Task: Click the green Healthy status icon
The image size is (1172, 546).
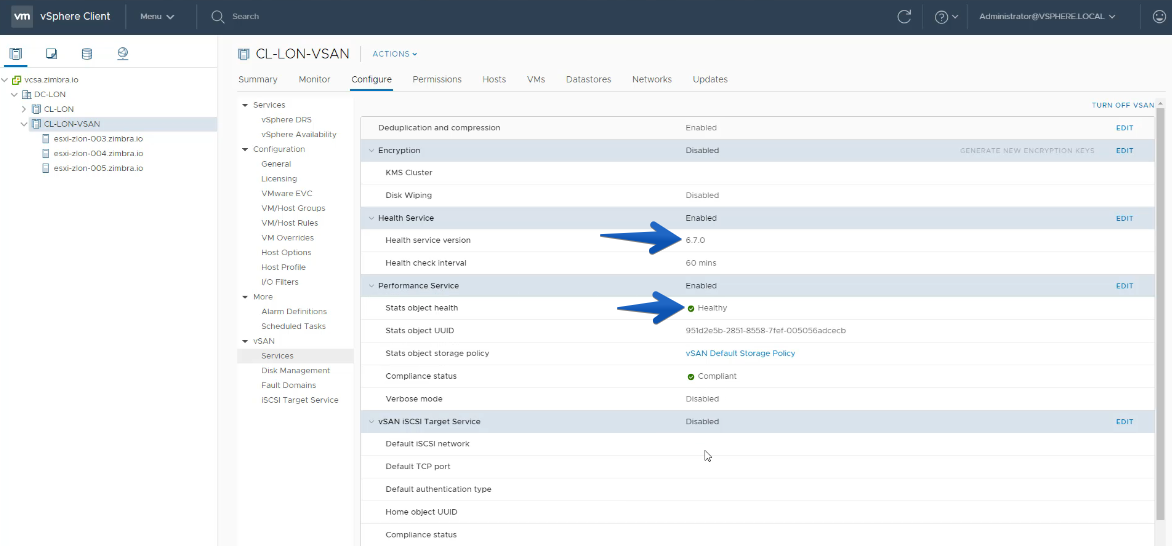Action: click(x=691, y=308)
